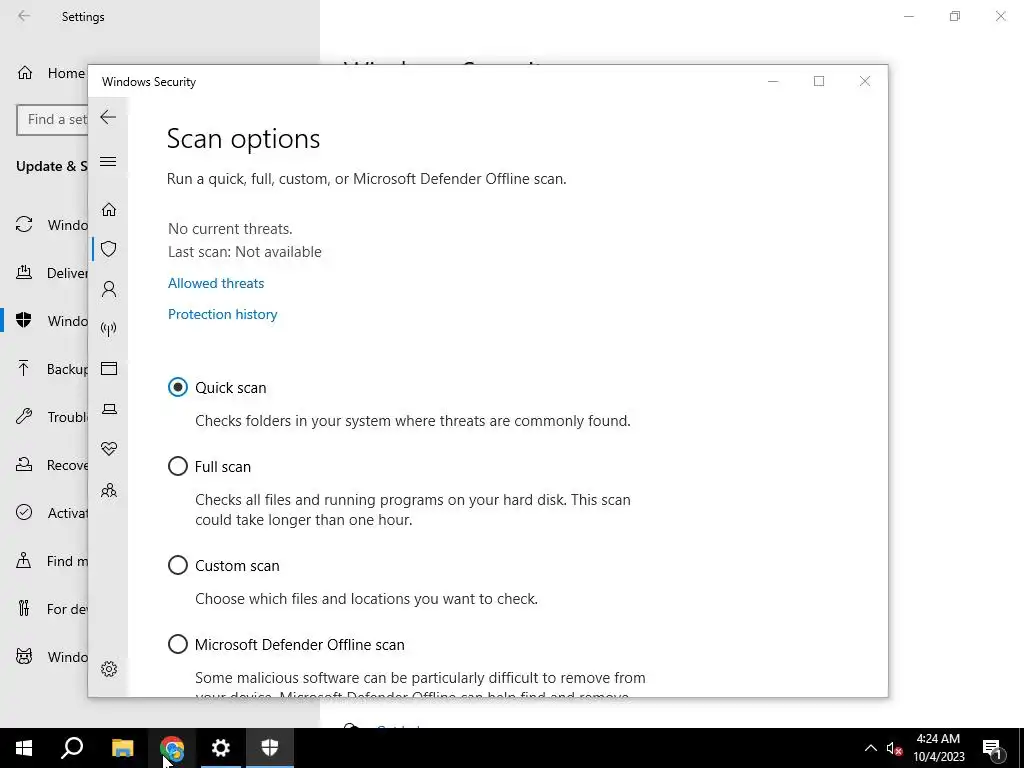Select the Full scan option

209,466
